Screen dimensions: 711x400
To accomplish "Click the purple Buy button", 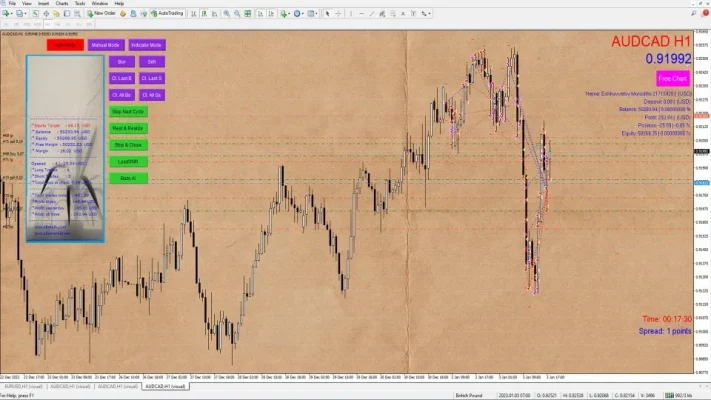I will pyautogui.click(x=122, y=62).
